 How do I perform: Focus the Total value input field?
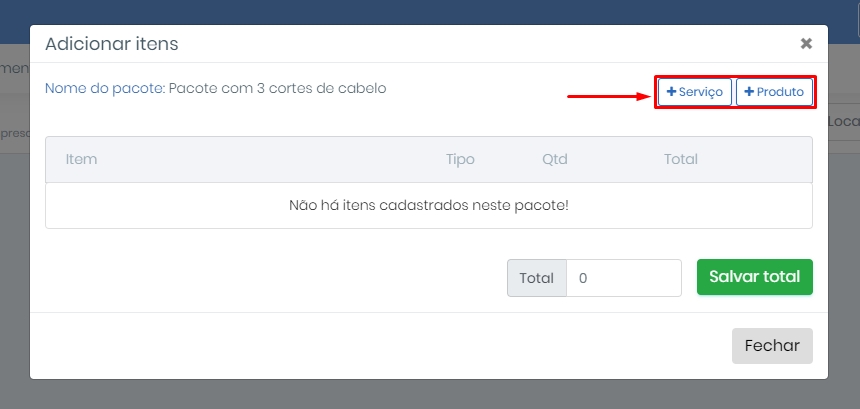(624, 278)
